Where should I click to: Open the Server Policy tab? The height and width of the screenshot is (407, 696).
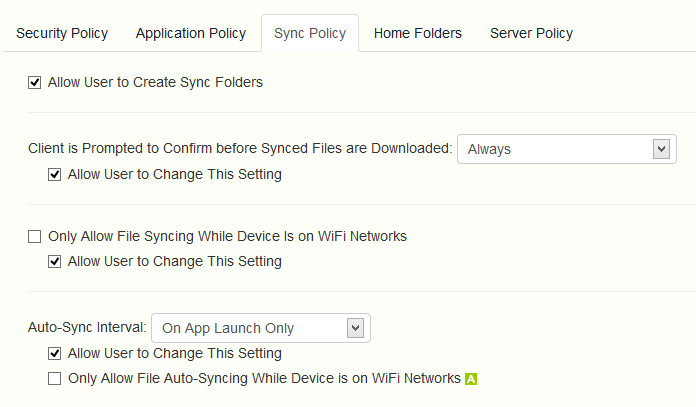click(x=531, y=33)
